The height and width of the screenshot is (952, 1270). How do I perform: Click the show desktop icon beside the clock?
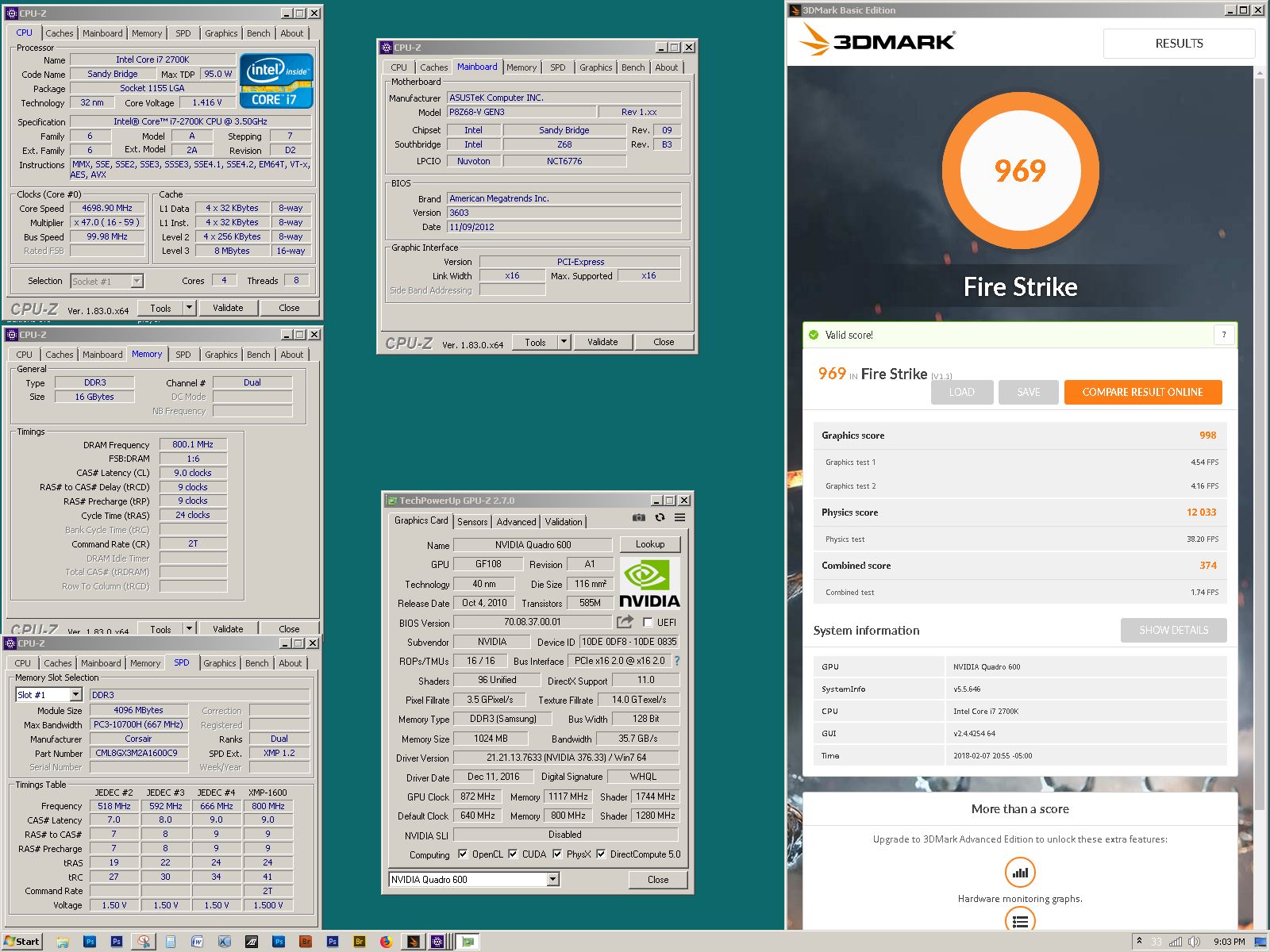[1260, 942]
